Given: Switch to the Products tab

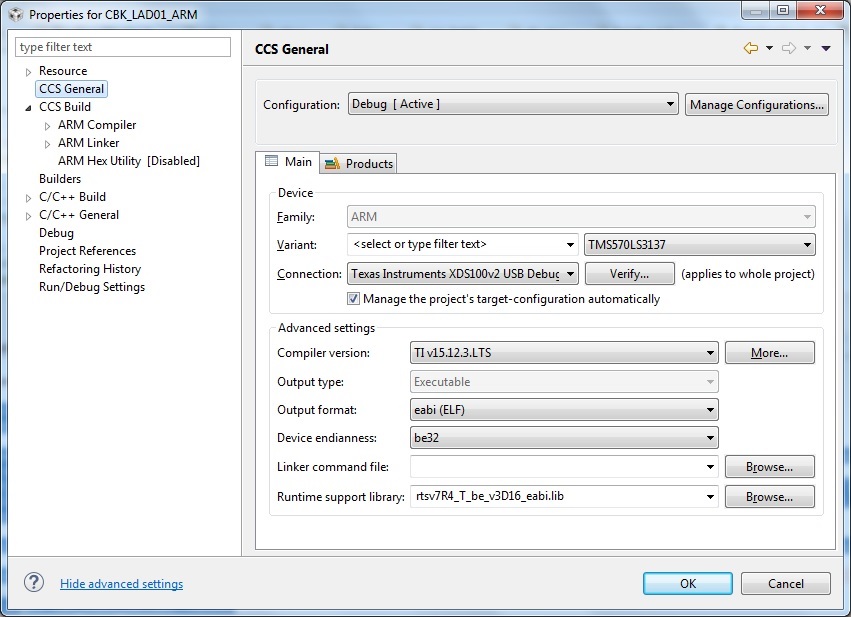Looking at the screenshot, I should point(359,163).
